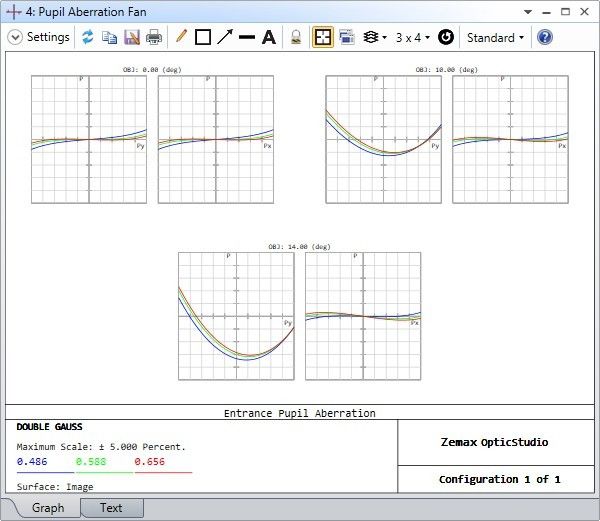Minimize the Pupil Aberration Fan window
This screenshot has height=521, width=600.
pyautogui.click(x=546, y=12)
